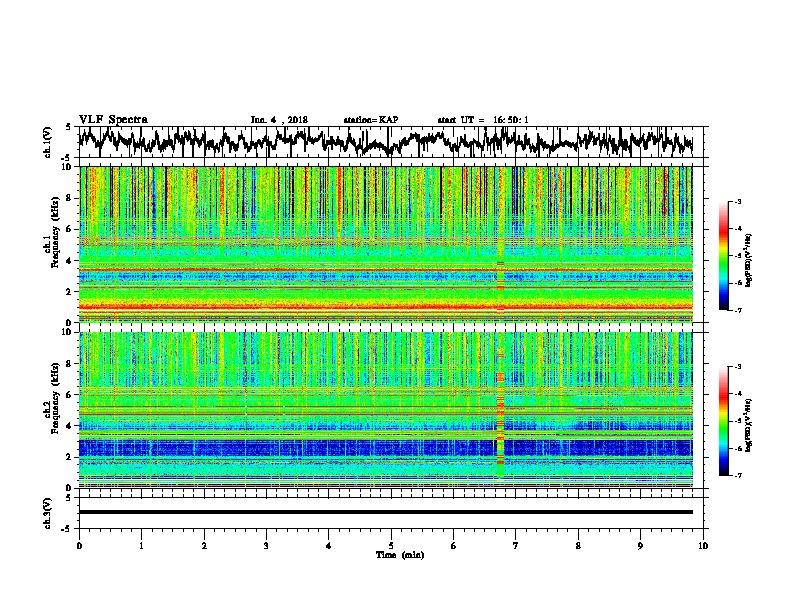This screenshot has height=612, width=792.
Task: Click the ch.1 spectrogram panel
Action: tap(385, 244)
